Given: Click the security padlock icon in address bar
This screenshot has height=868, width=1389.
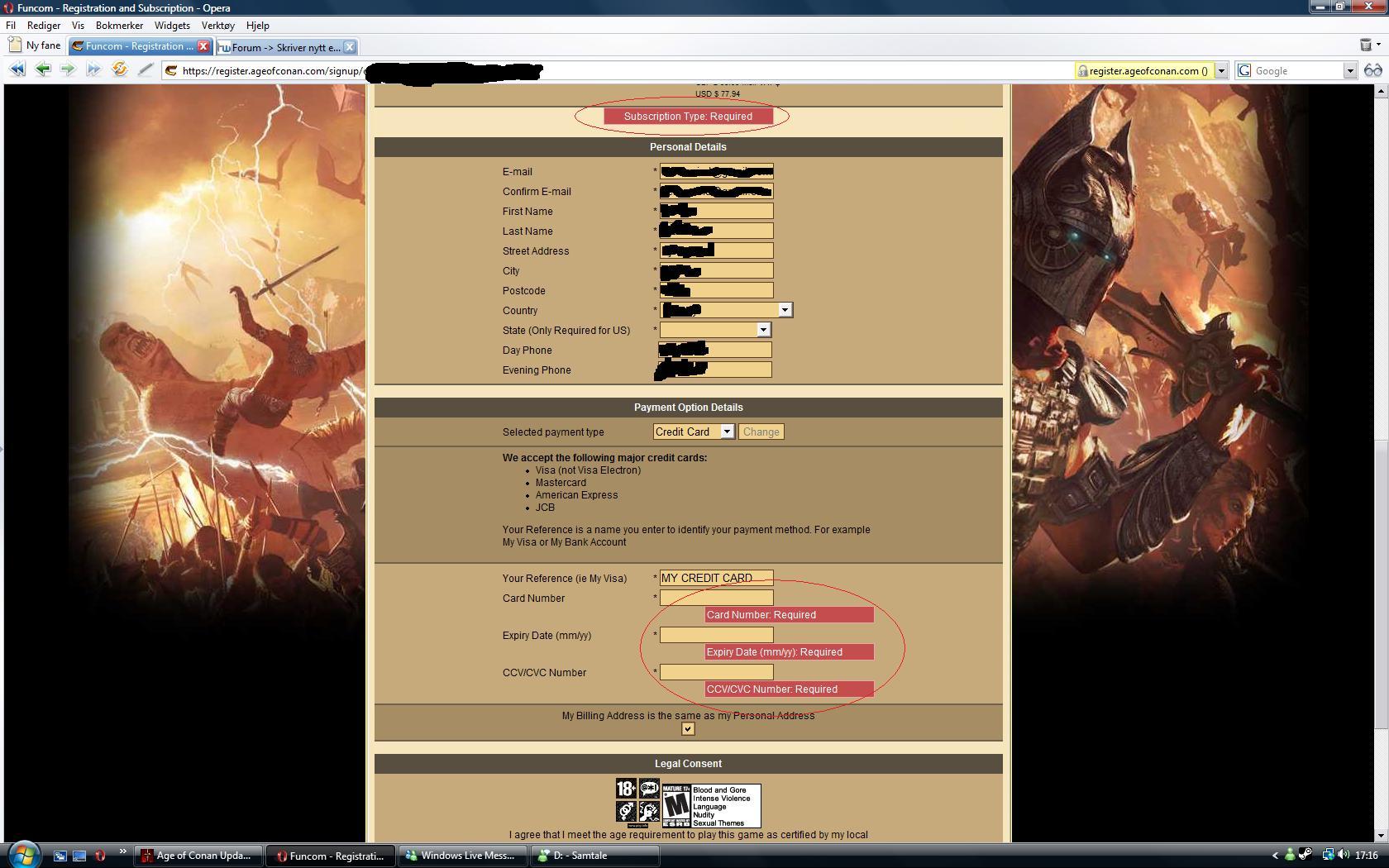Looking at the screenshot, I should pos(1081,71).
